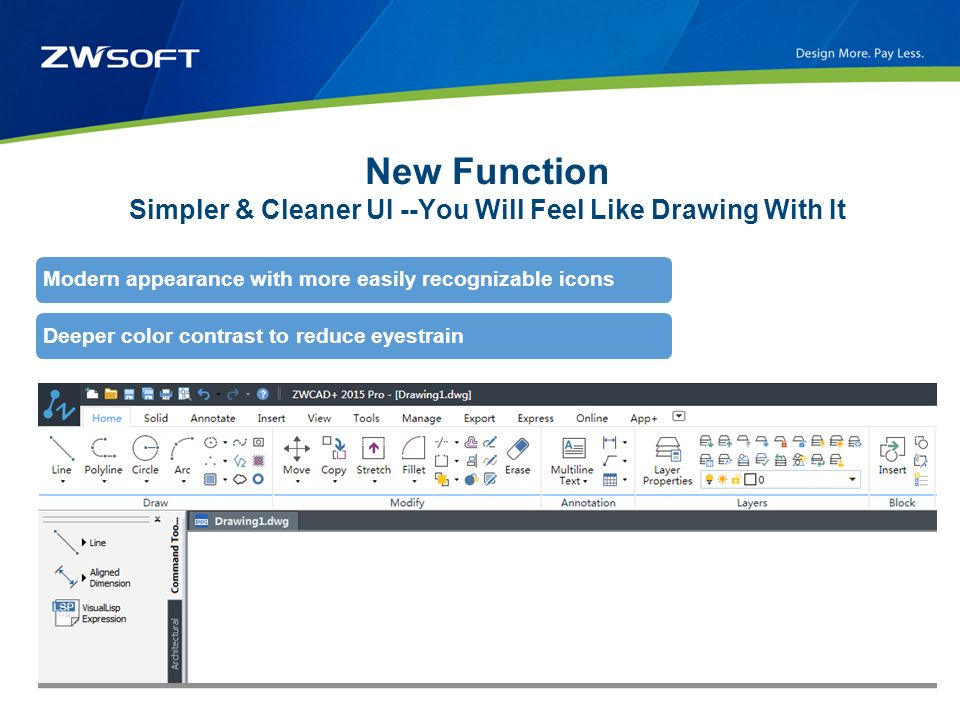960x720 pixels.
Task: Open the Express ribbon tab
Action: [535, 418]
